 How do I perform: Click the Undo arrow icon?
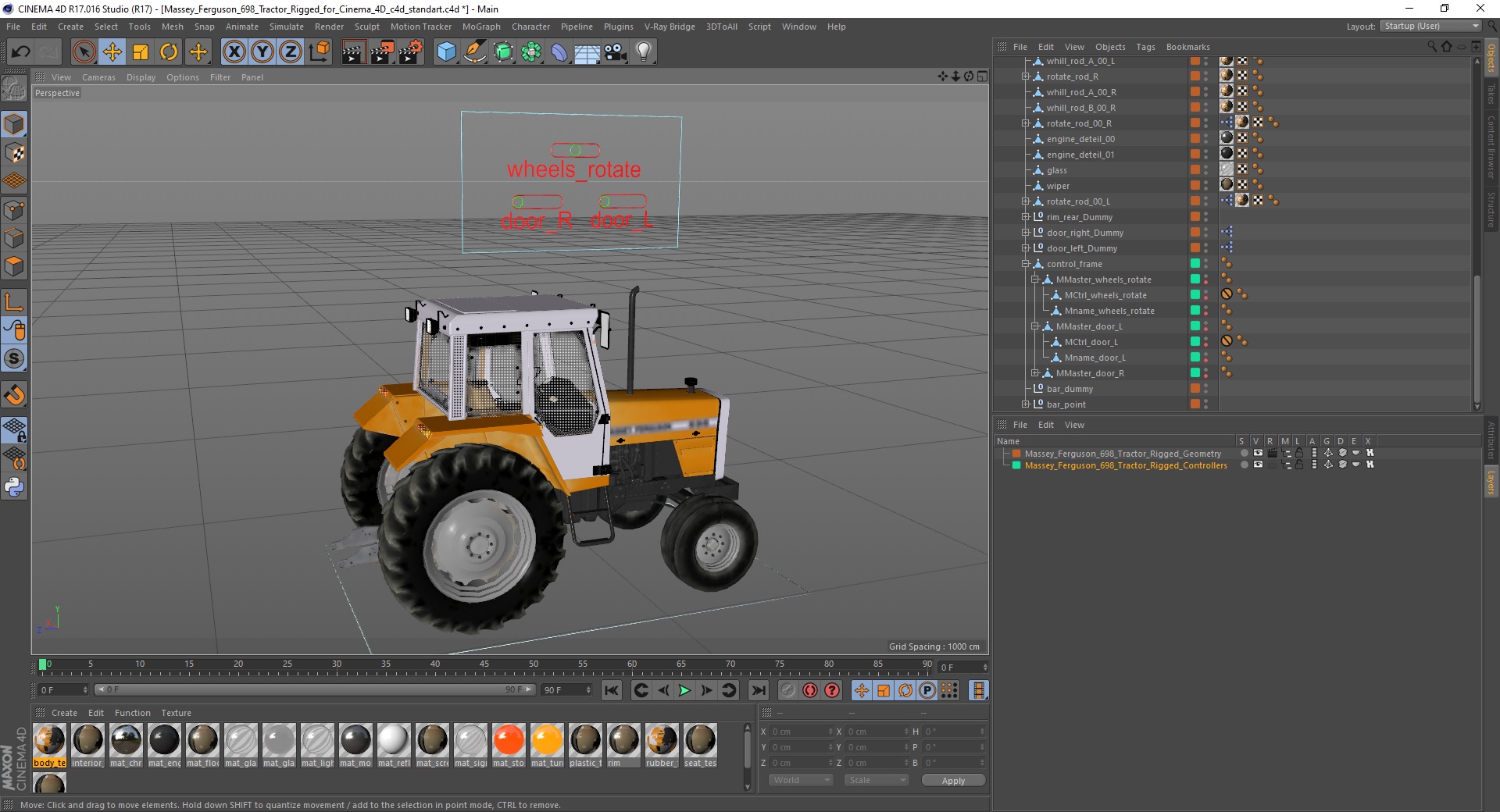tap(21, 52)
